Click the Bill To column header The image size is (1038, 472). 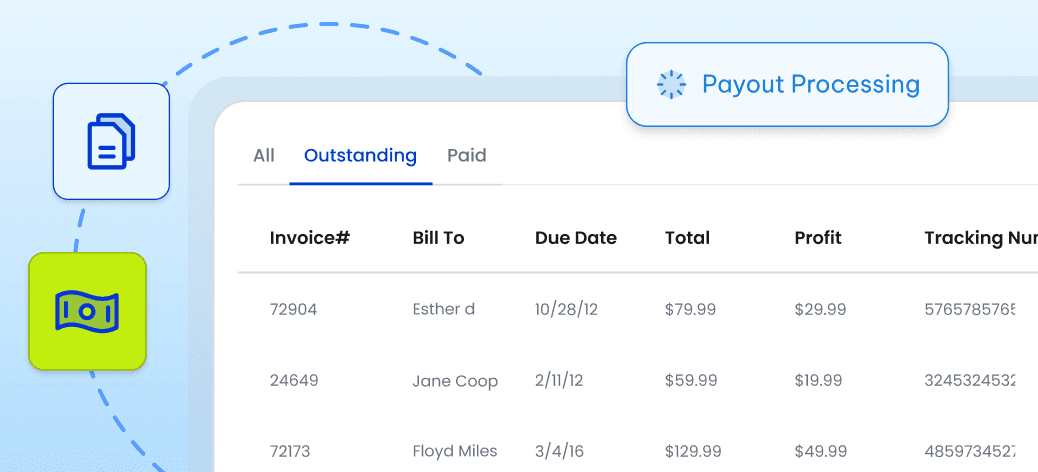(x=438, y=238)
